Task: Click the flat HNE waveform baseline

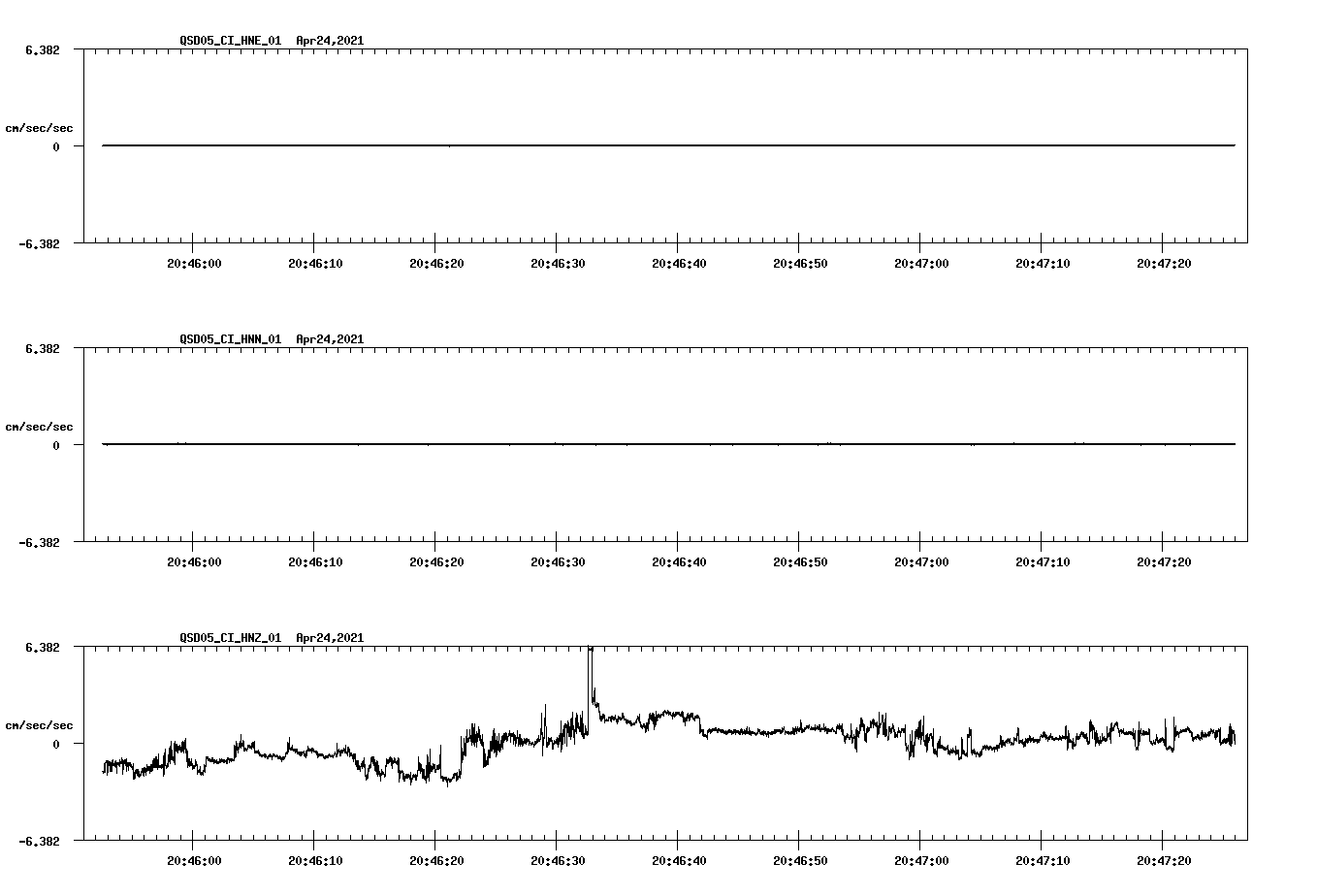Action: point(582,144)
